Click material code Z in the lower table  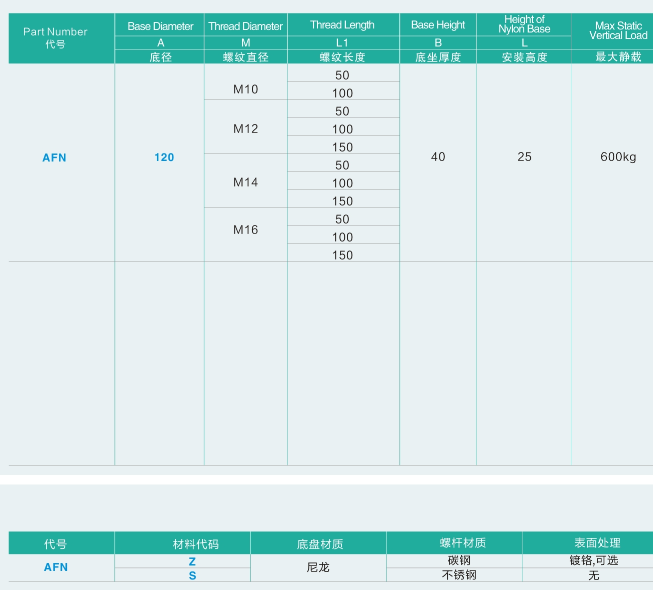[x=192, y=561]
